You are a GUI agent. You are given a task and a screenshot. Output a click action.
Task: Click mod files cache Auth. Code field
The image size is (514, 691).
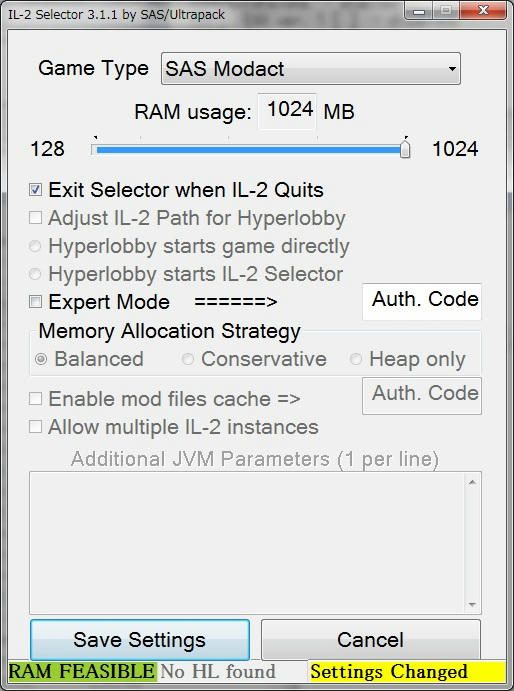tap(422, 396)
